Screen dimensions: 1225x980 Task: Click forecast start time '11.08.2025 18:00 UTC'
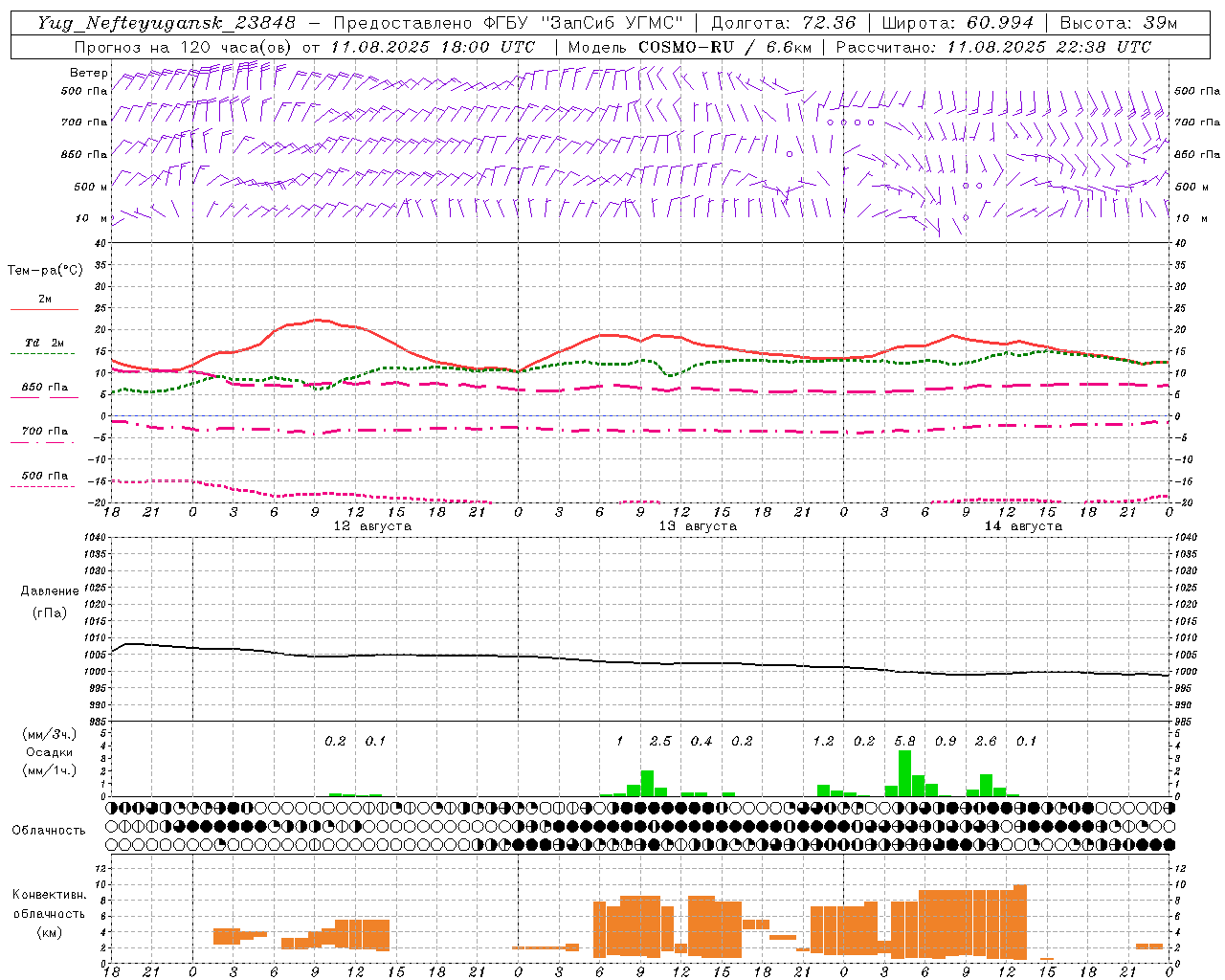click(x=433, y=47)
